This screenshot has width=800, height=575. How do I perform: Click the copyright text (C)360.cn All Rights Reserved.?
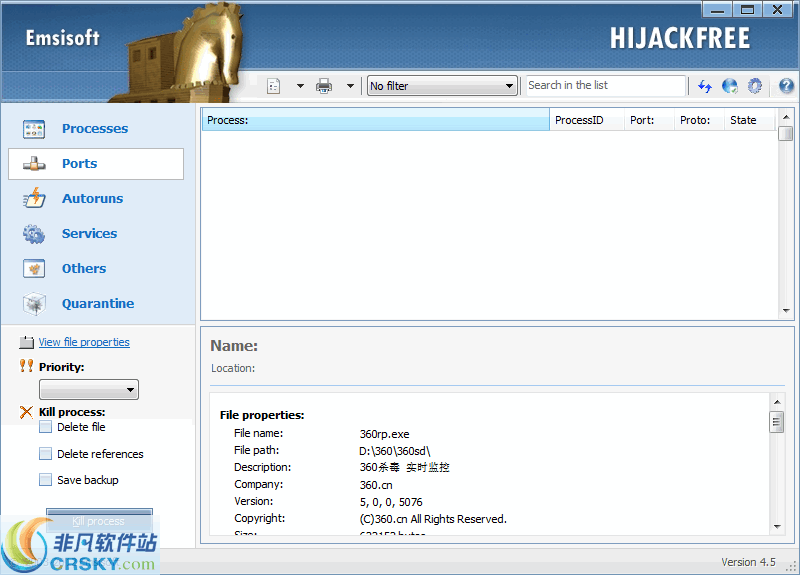[433, 519]
